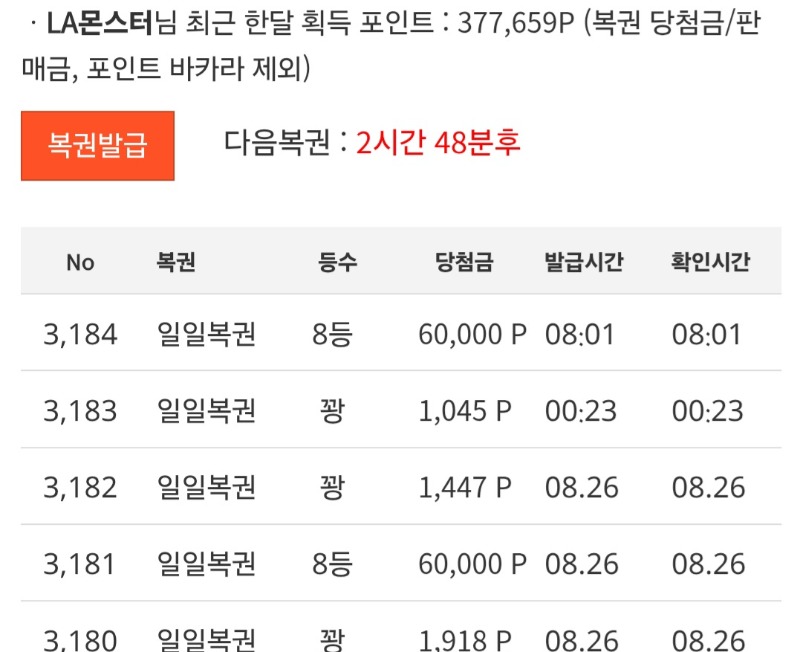Select the 60,000 P prize in row 3,181

click(472, 564)
